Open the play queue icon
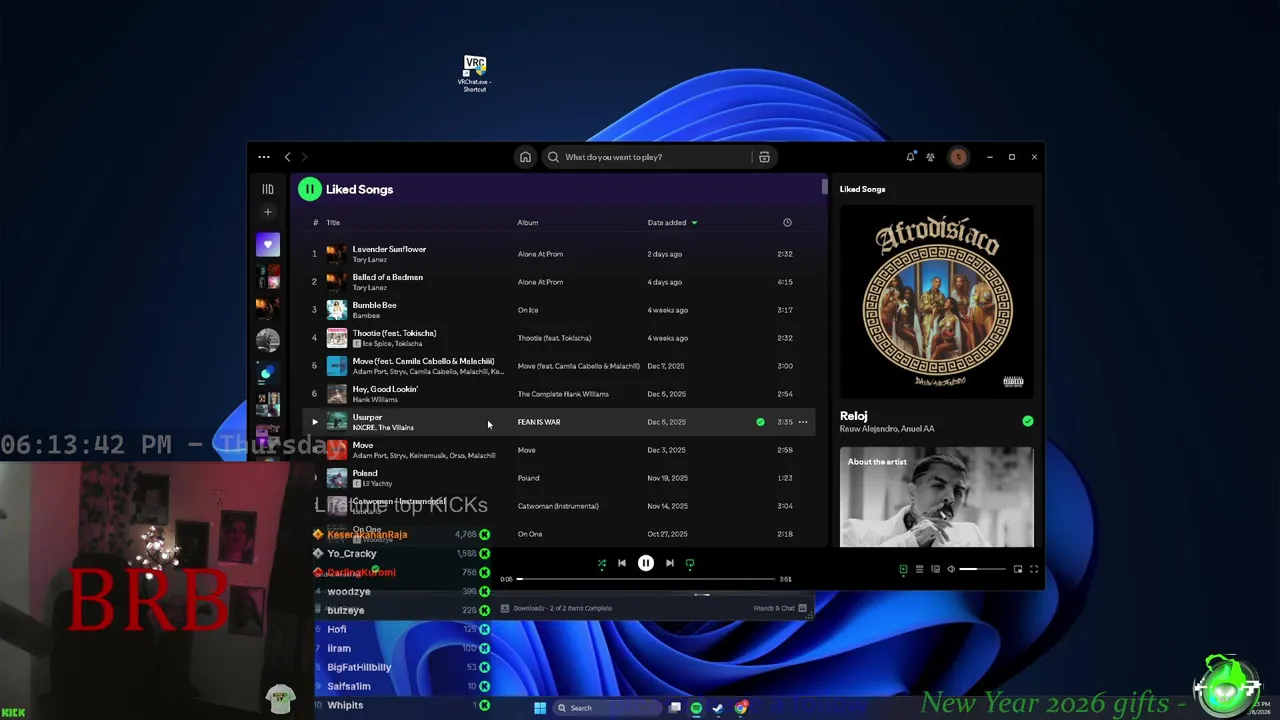Viewport: 1280px width, 720px height. (919, 569)
